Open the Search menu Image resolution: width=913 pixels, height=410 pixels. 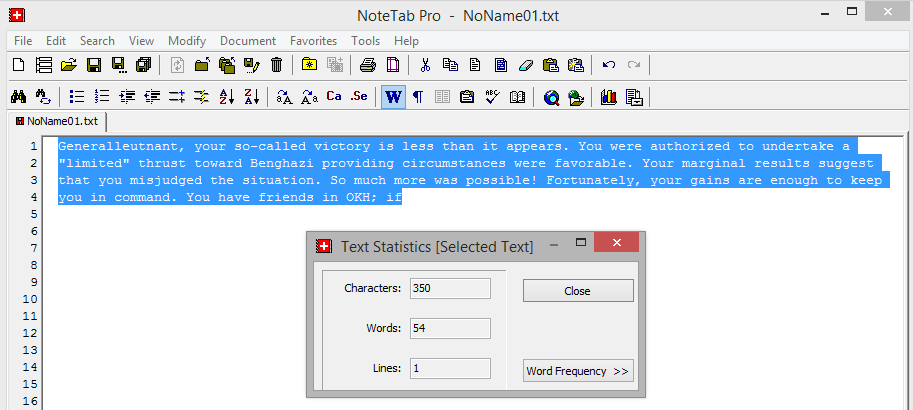(x=97, y=41)
